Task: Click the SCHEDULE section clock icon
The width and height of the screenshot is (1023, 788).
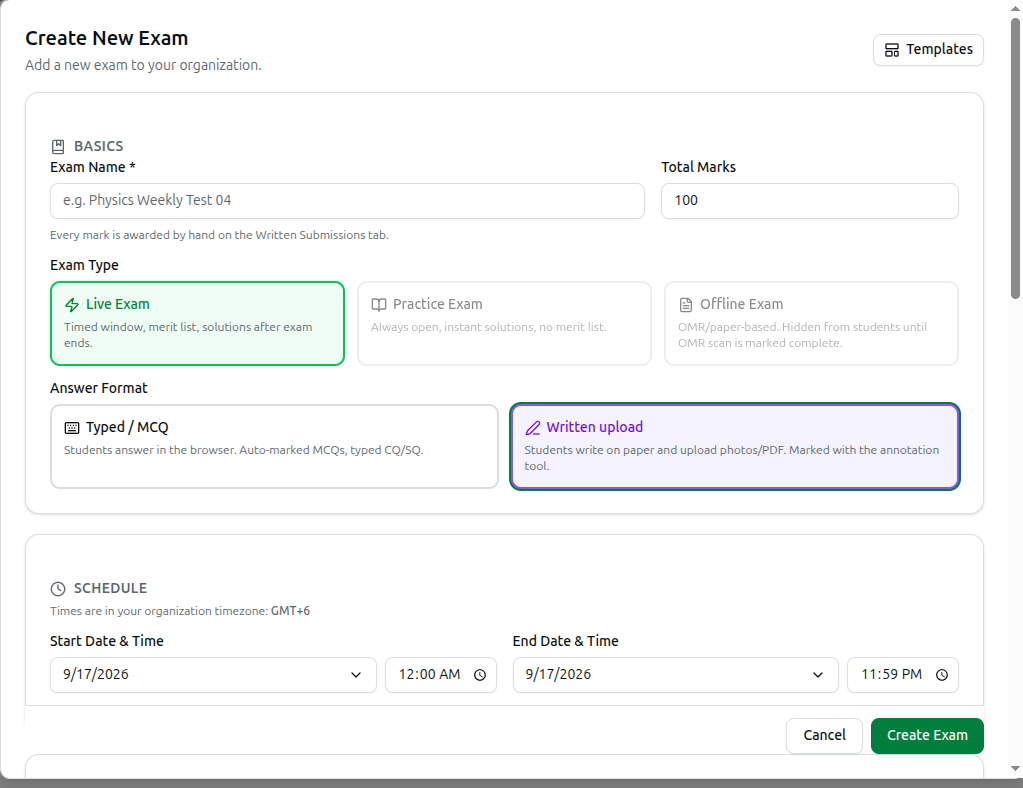Action: coord(58,589)
